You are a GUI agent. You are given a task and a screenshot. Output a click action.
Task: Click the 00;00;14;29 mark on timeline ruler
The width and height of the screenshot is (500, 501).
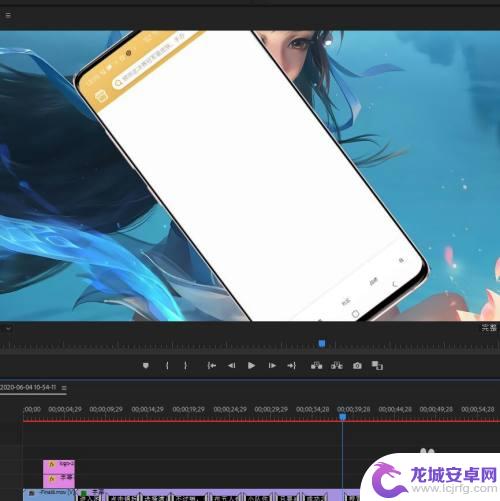[x=148, y=409]
